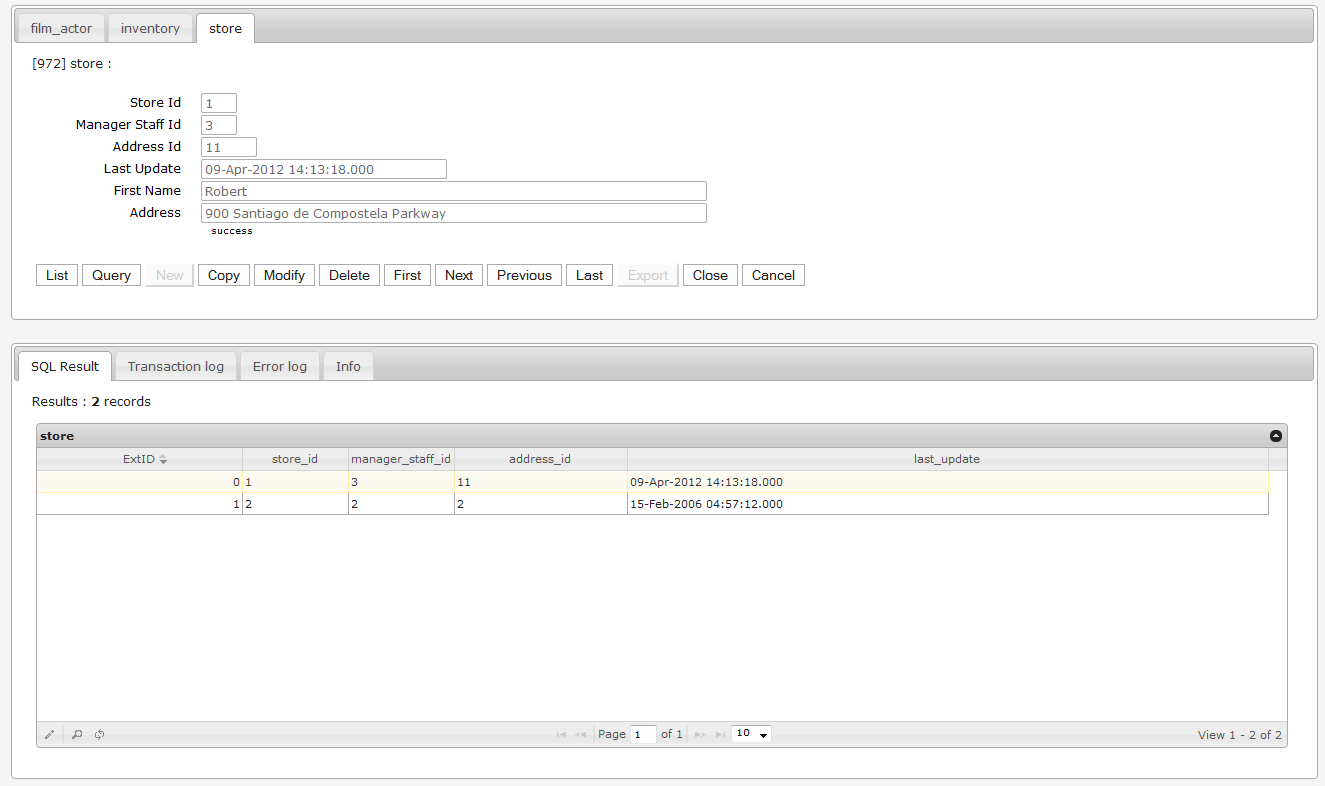Viewport: 1325px width, 786px height.
Task: Open the Error log tab
Action: click(x=279, y=366)
